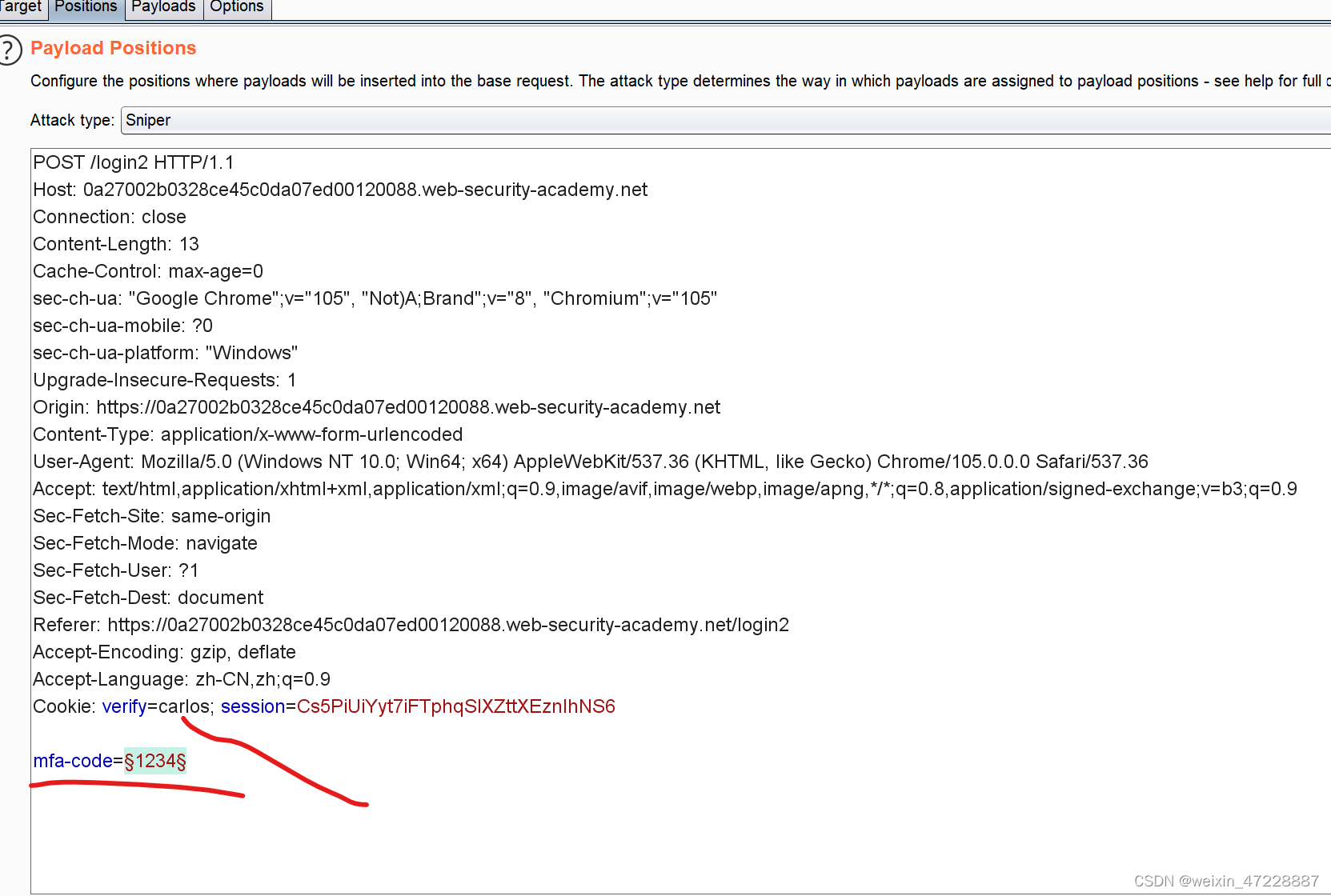Click the session cookie name

point(253,706)
